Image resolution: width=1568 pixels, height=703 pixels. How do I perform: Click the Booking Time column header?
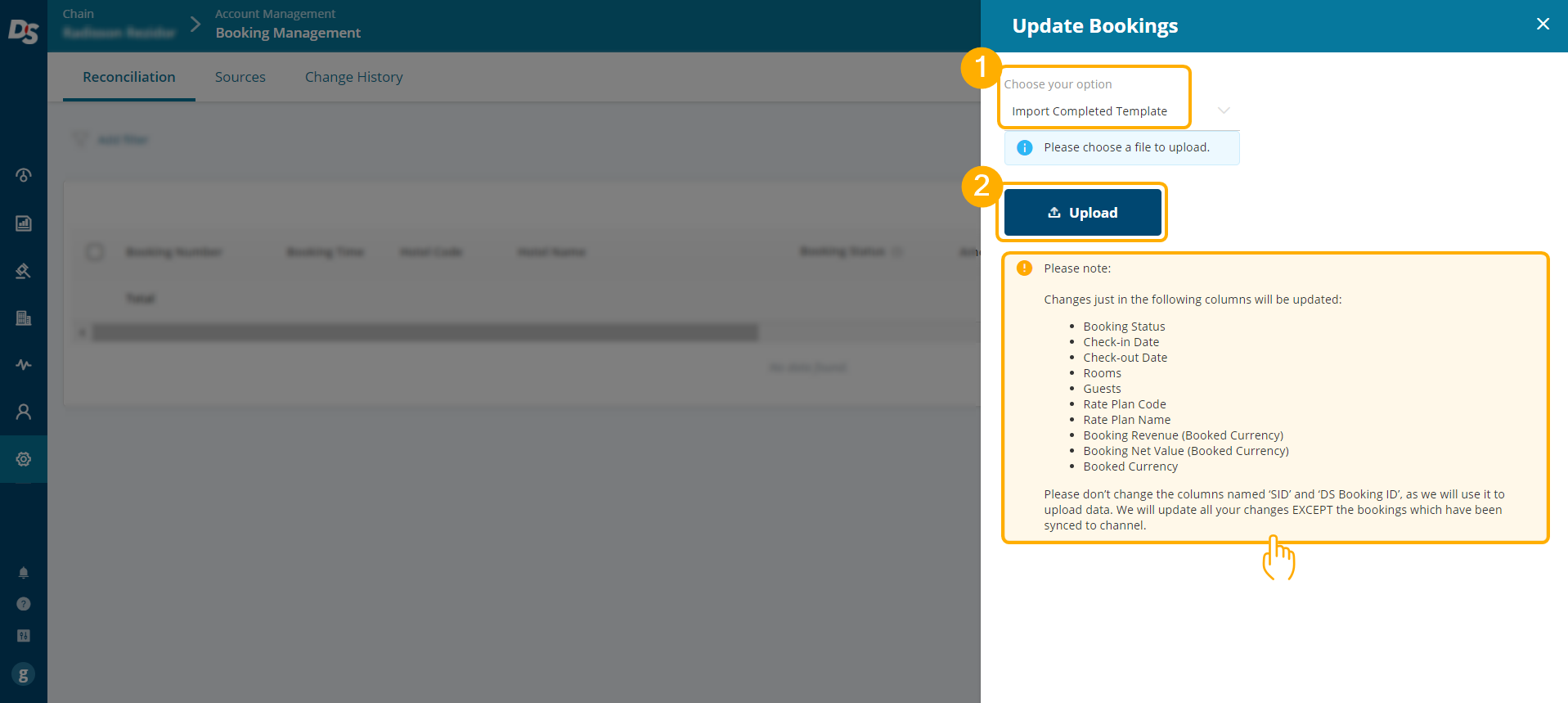point(325,252)
